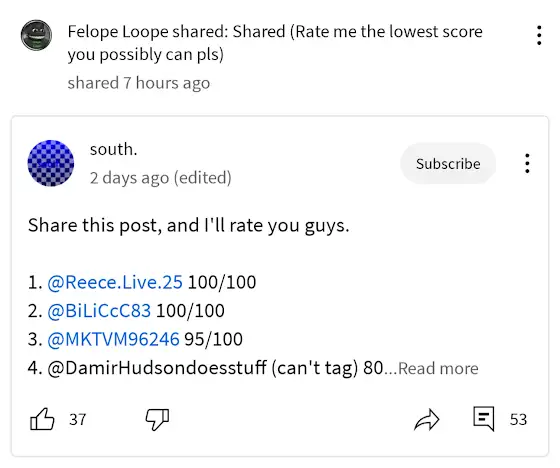Open south.'s checkered blue avatar
560x468 pixels.
(51, 163)
